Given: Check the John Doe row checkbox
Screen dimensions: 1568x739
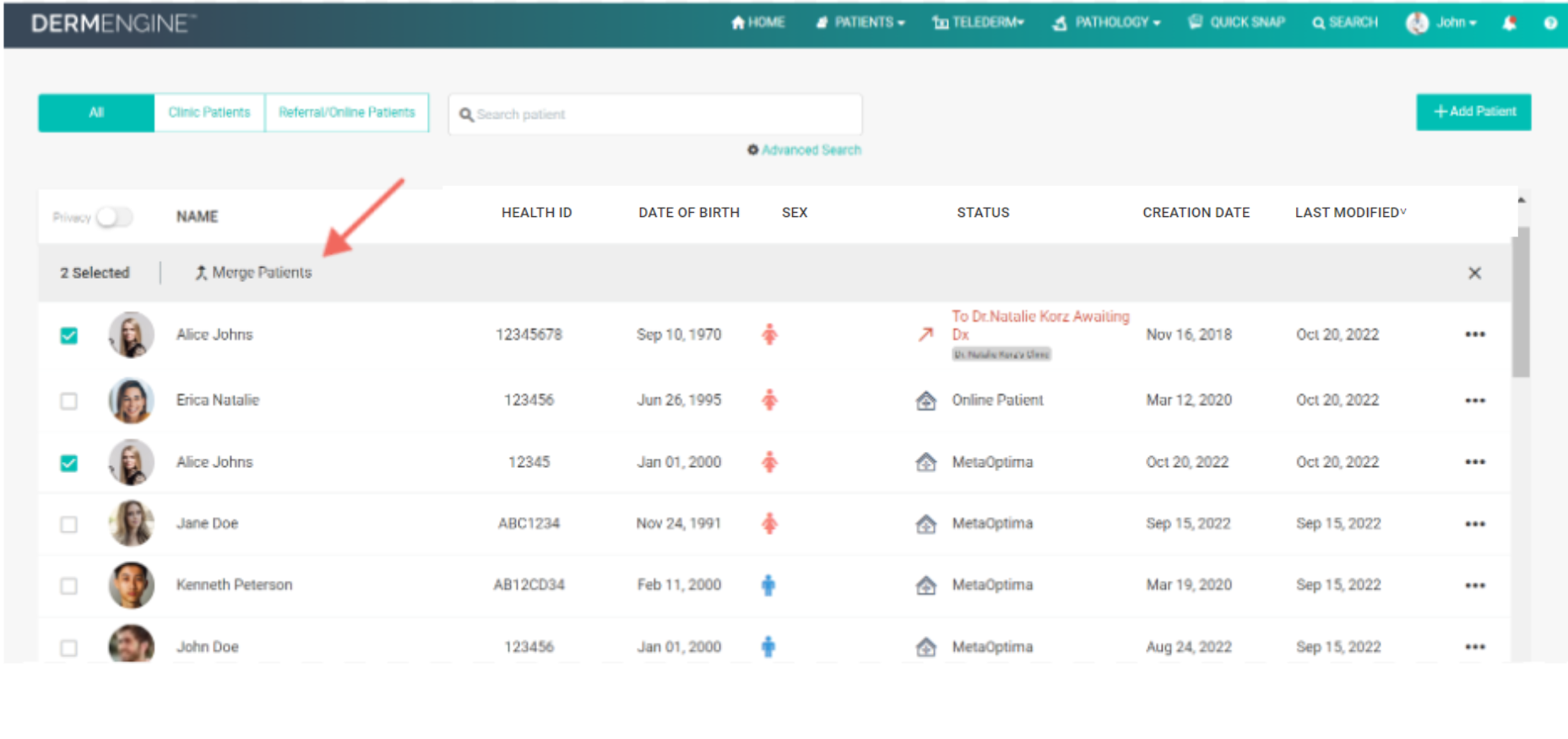Looking at the screenshot, I should [69, 648].
